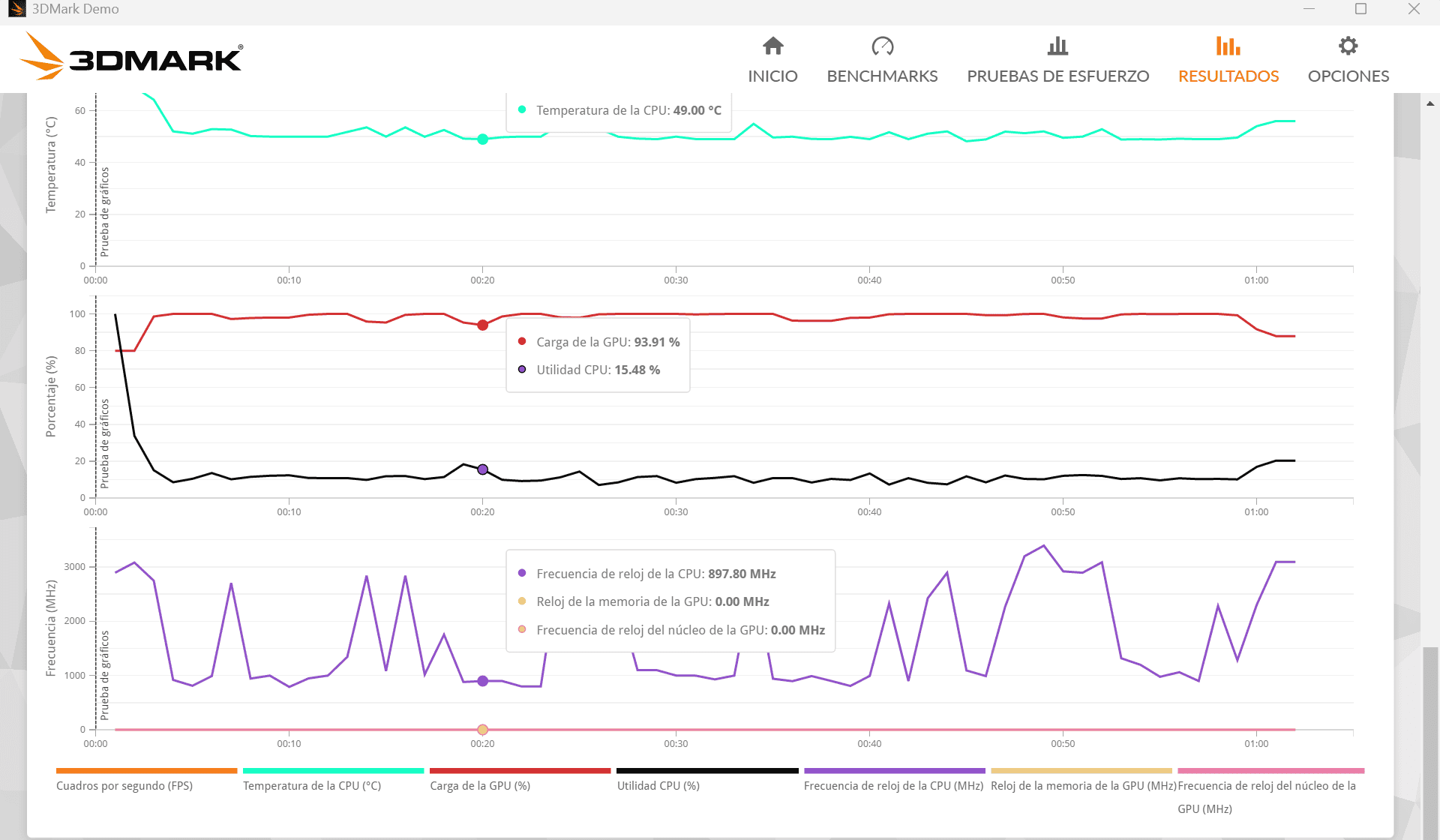Click the RESULTADOS orange bars icon

pos(1228,46)
